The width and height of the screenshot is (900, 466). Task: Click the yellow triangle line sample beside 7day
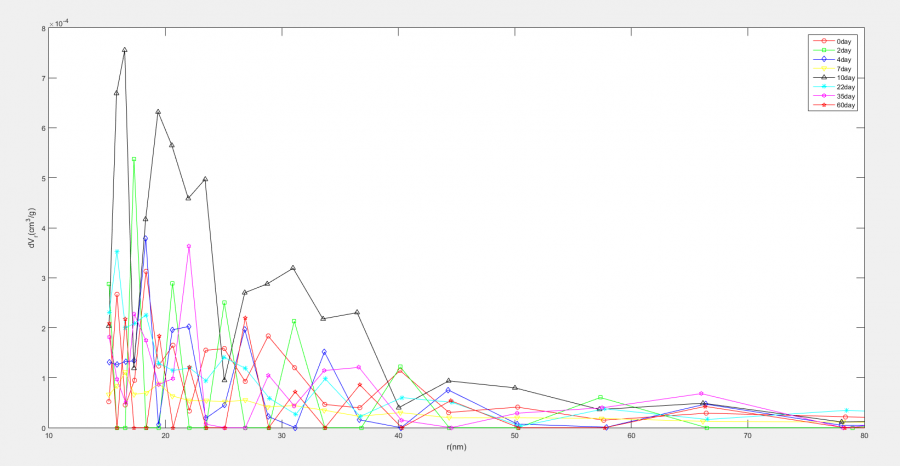824,69
